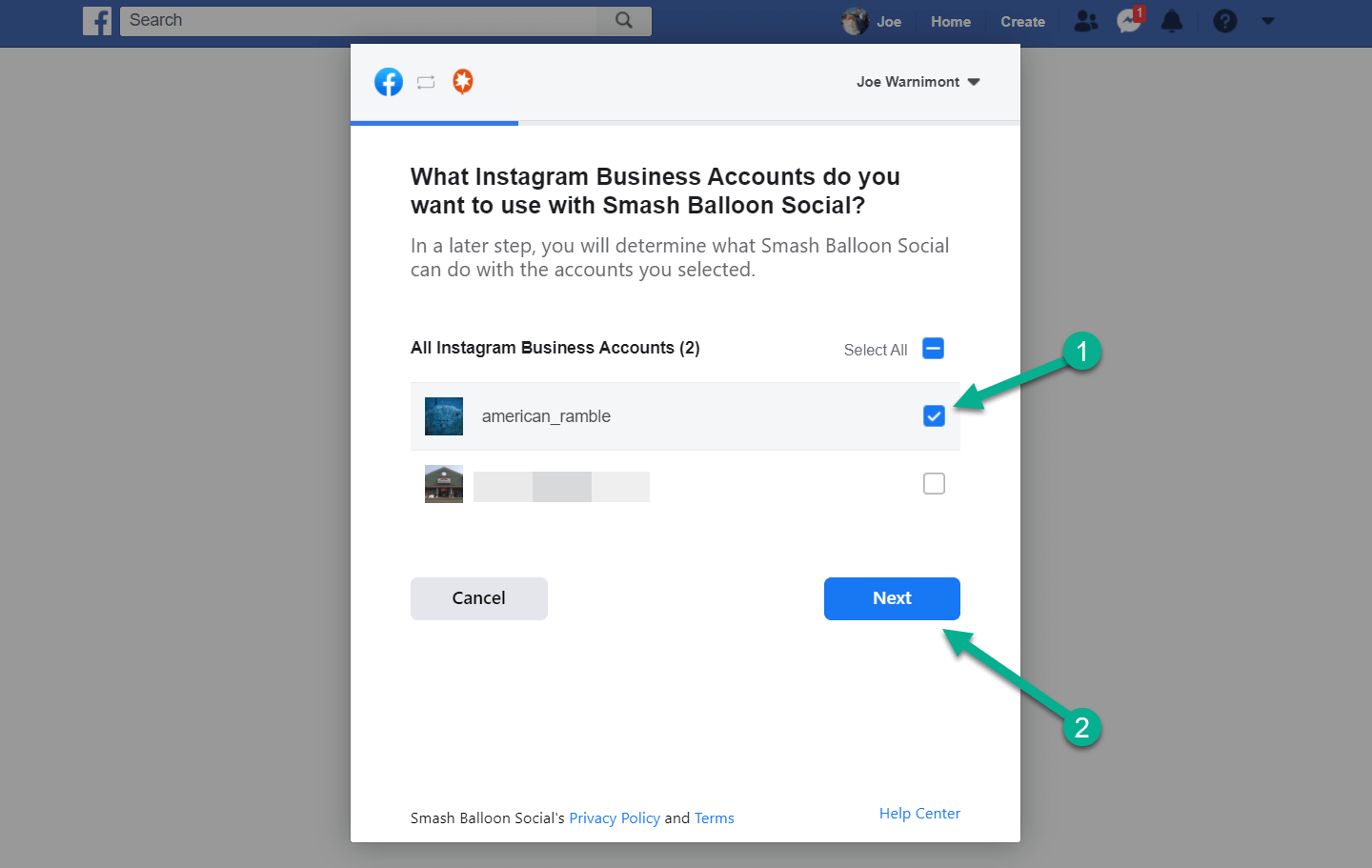This screenshot has width=1372, height=868.
Task: Click the search magnifier icon
Action: (x=624, y=20)
